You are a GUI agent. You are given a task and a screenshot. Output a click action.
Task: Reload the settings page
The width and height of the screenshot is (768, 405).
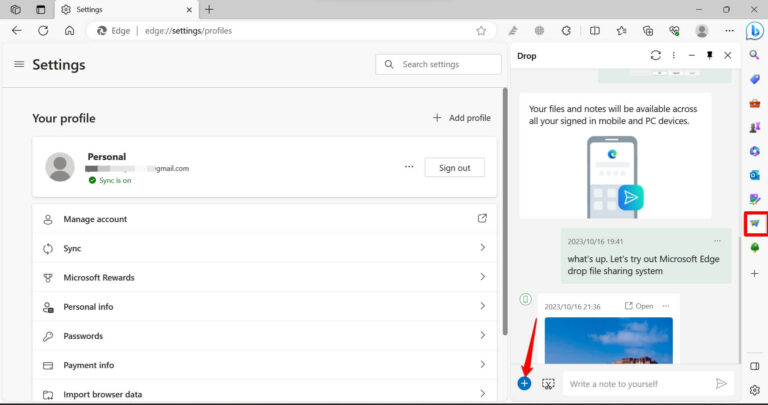pos(43,30)
